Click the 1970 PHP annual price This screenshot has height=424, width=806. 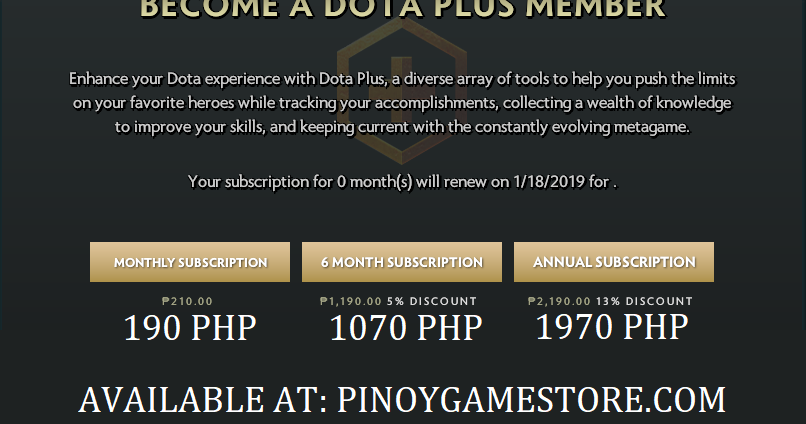click(612, 327)
